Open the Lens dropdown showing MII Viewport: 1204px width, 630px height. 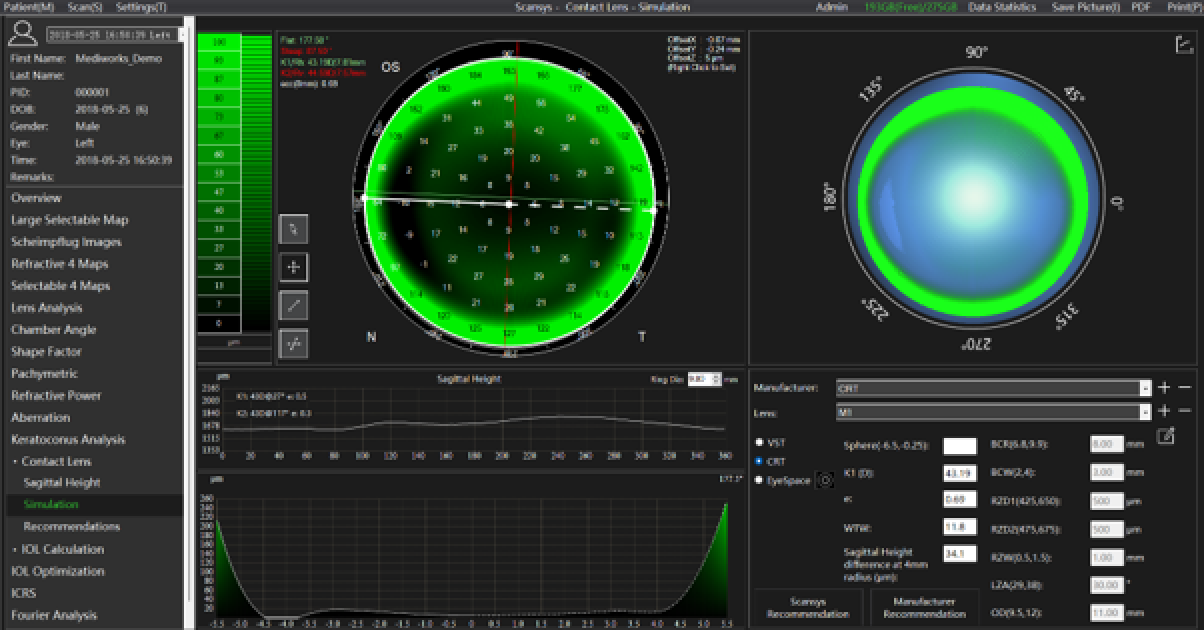990,409
